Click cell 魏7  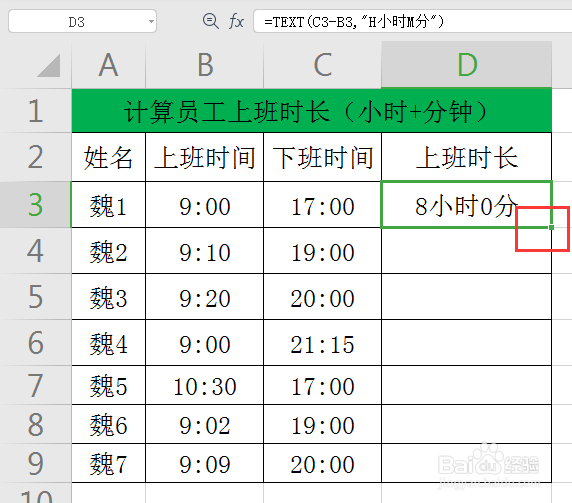pyautogui.click(x=108, y=463)
